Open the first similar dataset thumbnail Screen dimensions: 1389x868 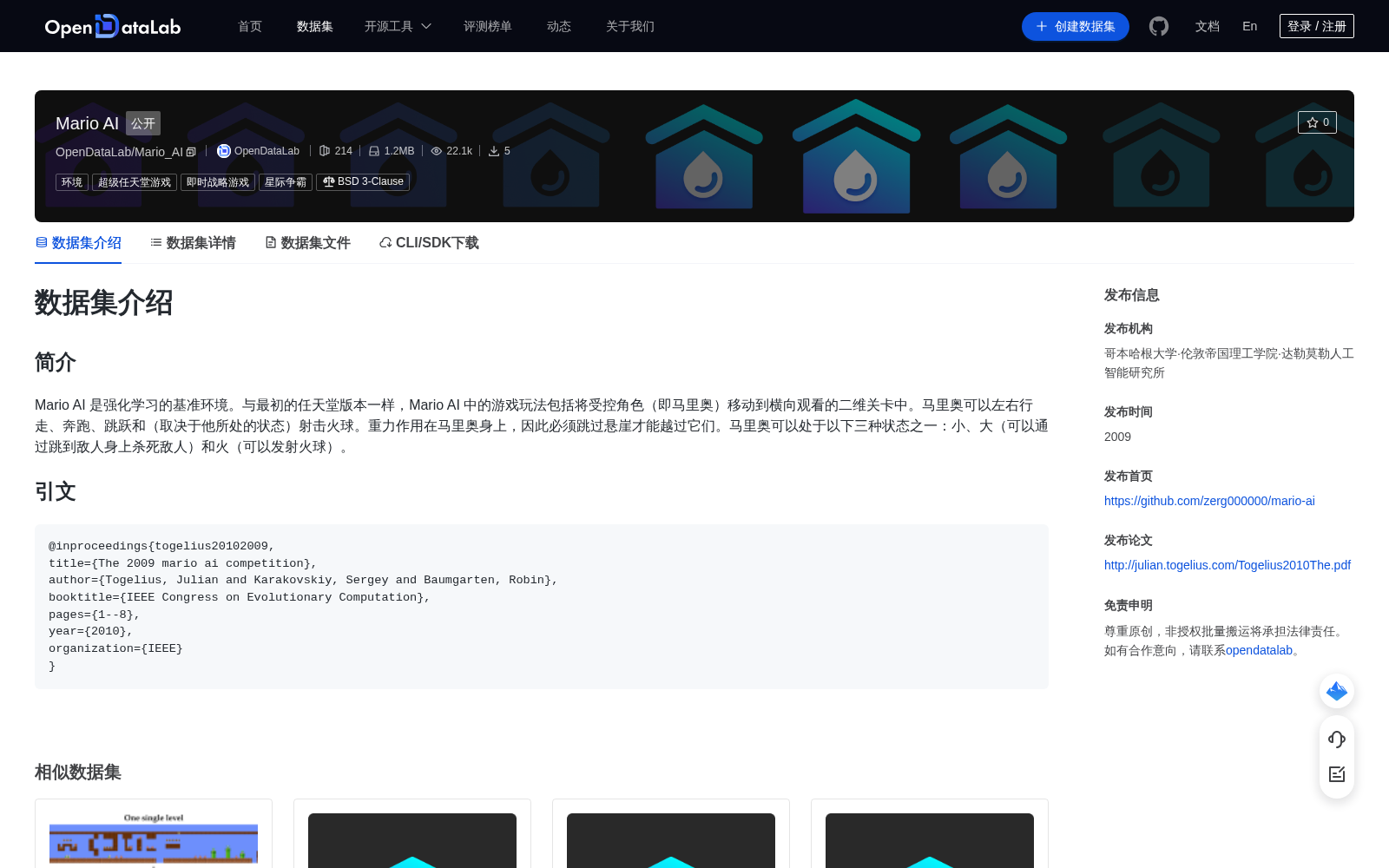(x=154, y=839)
